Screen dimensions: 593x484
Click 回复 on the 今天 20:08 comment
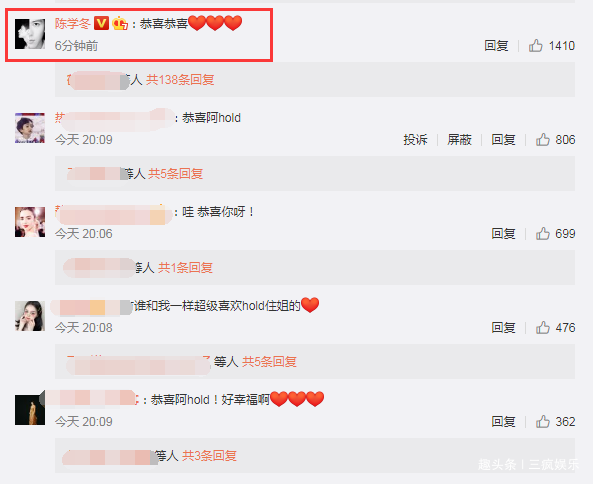pos(503,327)
